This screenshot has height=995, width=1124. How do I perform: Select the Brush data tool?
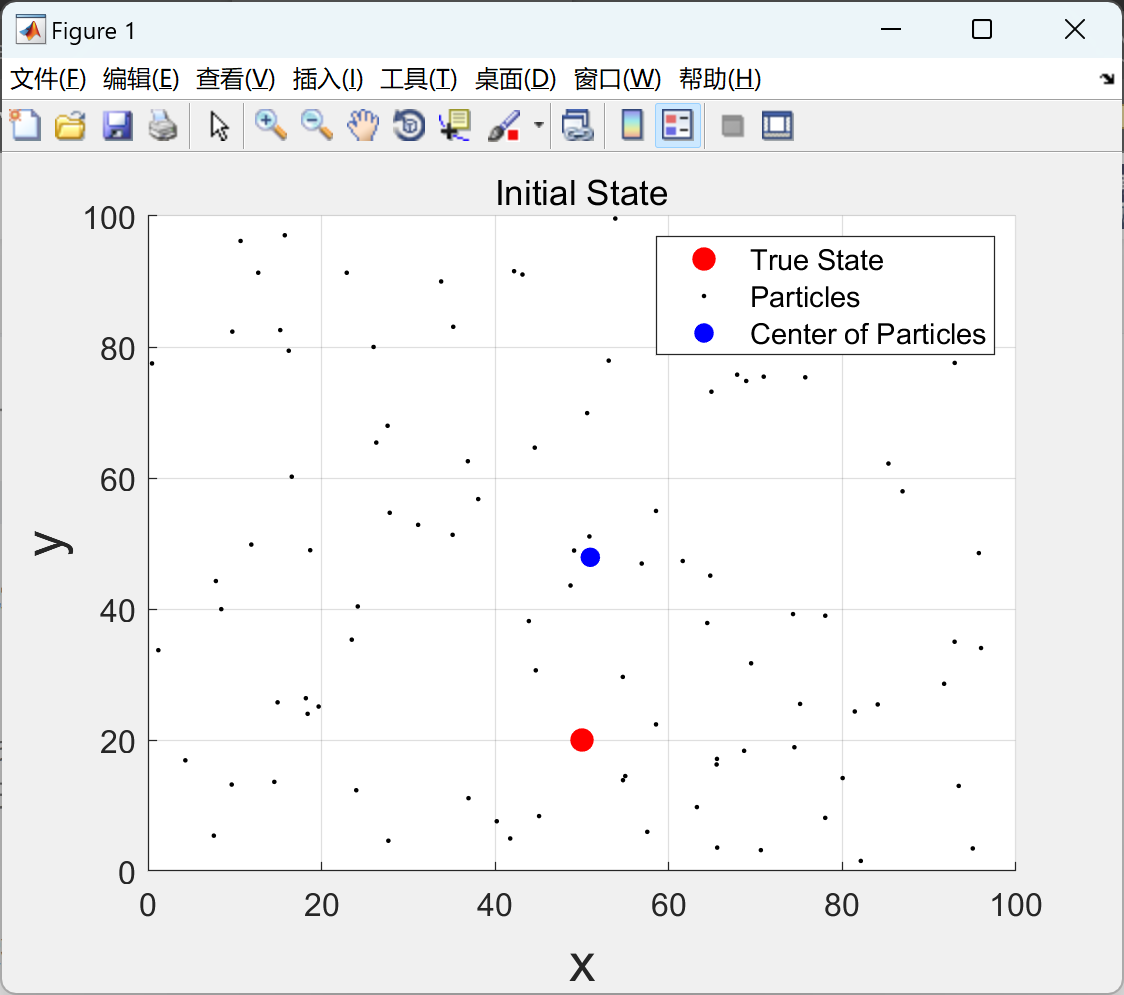coord(504,125)
